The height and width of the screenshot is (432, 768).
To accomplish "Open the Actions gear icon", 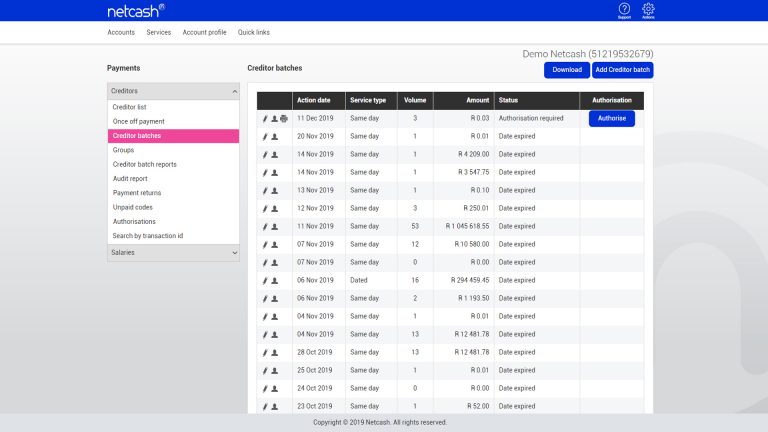I will pos(648,10).
